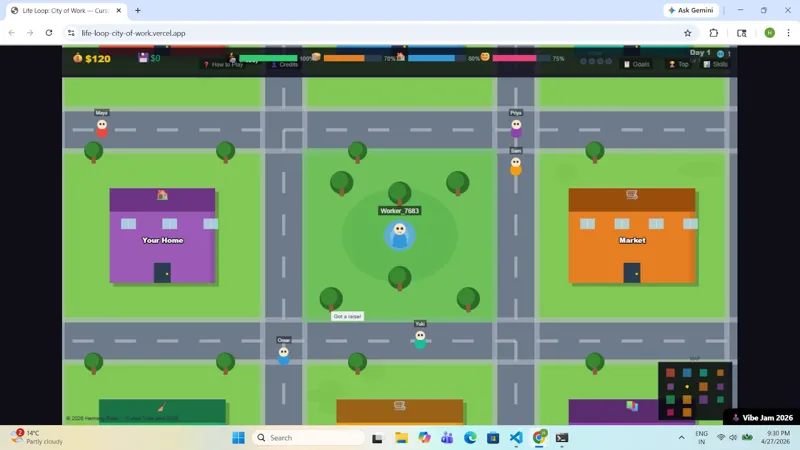Select the Life Loop: City of Work tab
Image resolution: width=800 pixels, height=450 pixels.
pyautogui.click(x=66, y=10)
